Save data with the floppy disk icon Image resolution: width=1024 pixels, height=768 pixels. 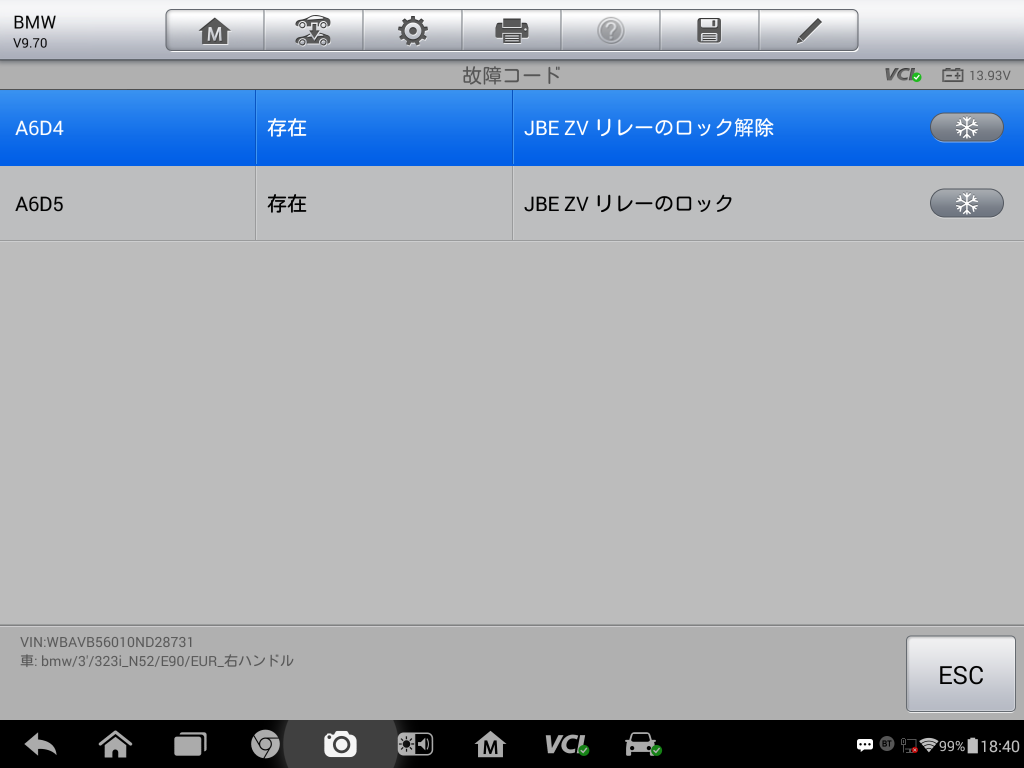click(709, 31)
